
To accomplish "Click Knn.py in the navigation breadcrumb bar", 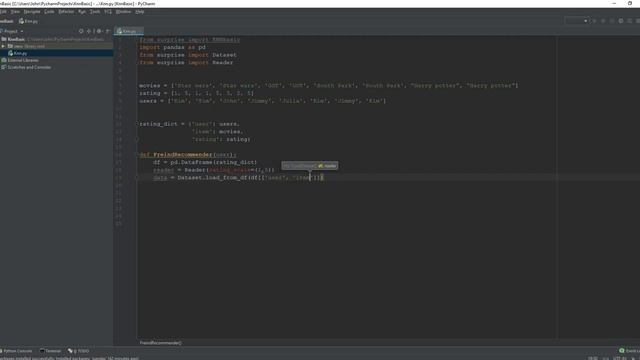I will pos(29,21).
